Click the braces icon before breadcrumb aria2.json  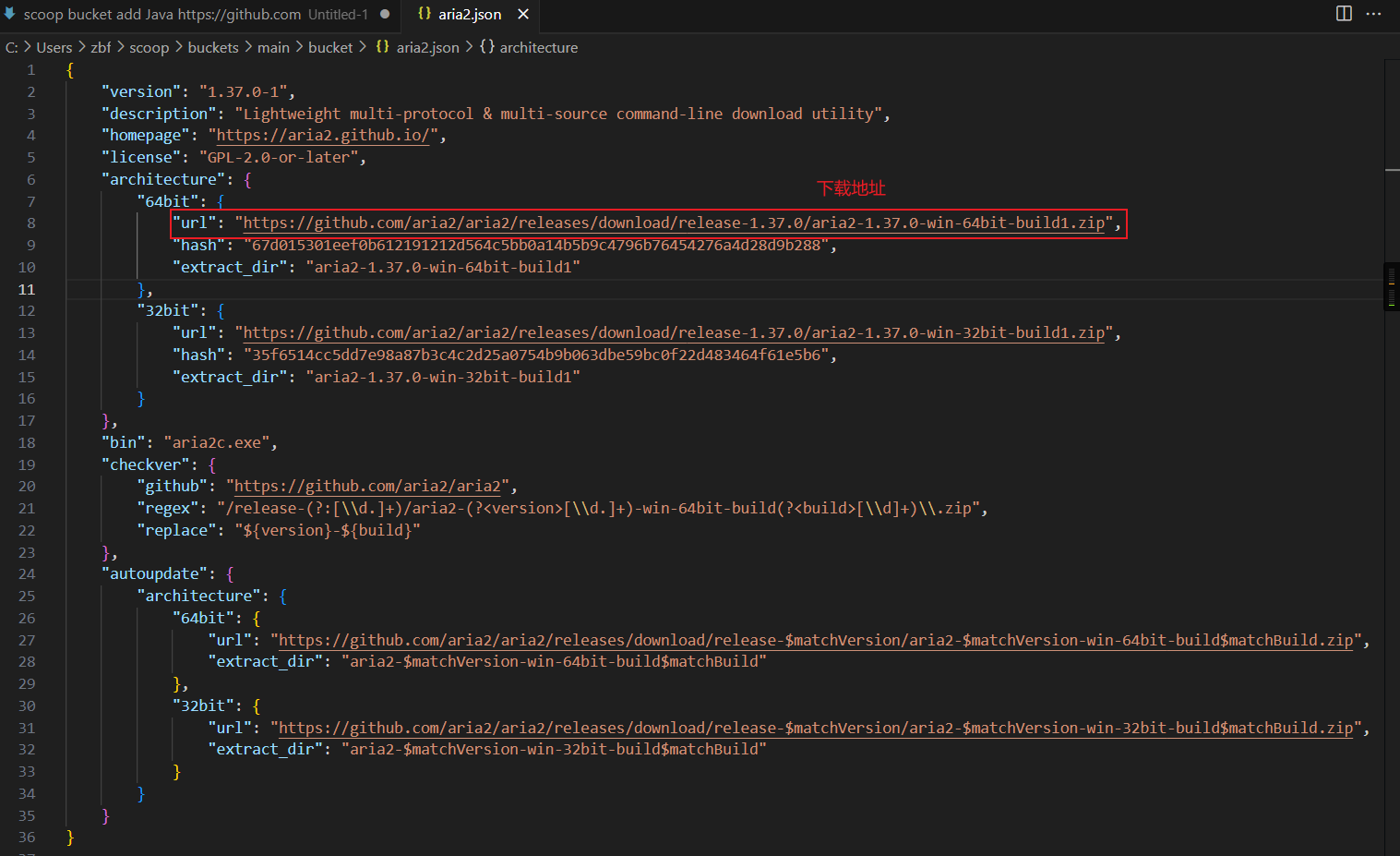tap(382, 46)
